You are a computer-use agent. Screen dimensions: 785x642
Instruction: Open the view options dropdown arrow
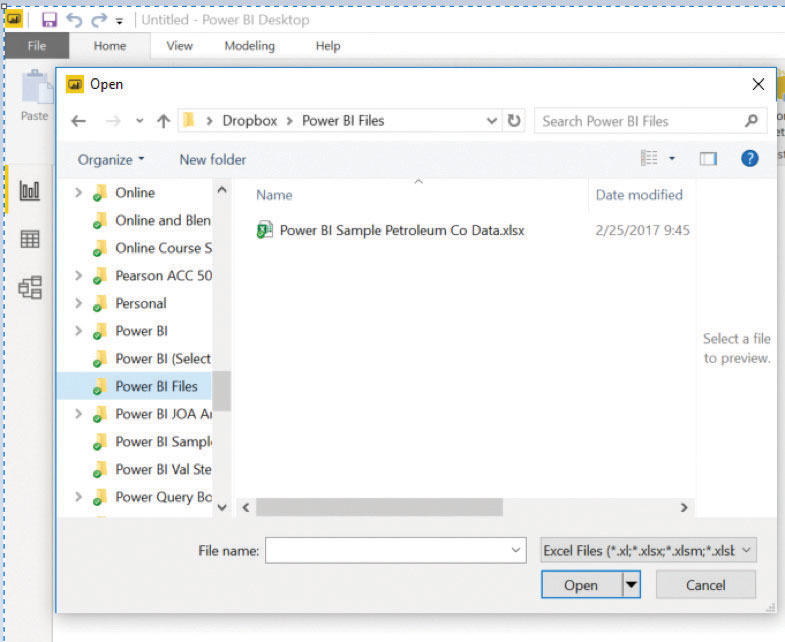tap(672, 159)
